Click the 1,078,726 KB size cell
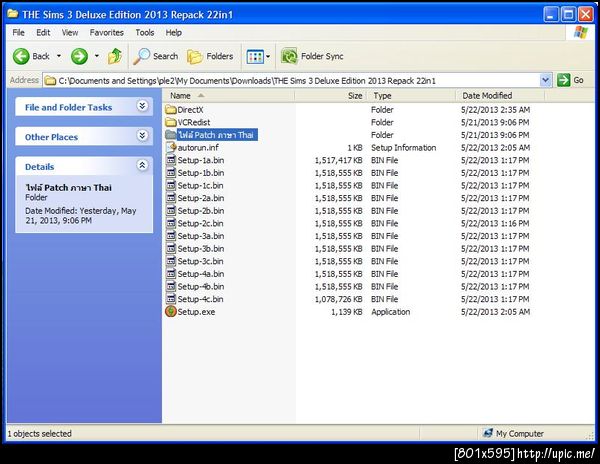The height and width of the screenshot is (464, 600). pyautogui.click(x=339, y=299)
